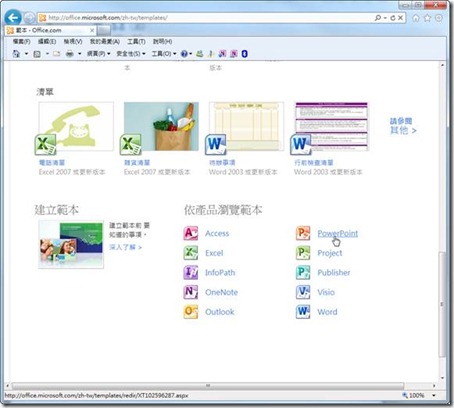Click the OneNote product icon
Screen dimensions: 454x408
coord(191,292)
